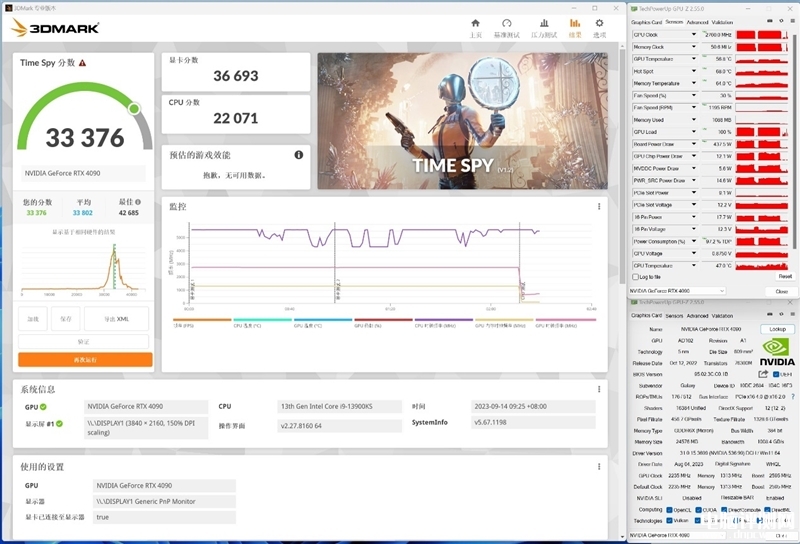Image resolution: width=800 pixels, height=544 pixels.
Task: Click the Reset button in GPU-Z Sensors
Action: click(x=785, y=276)
